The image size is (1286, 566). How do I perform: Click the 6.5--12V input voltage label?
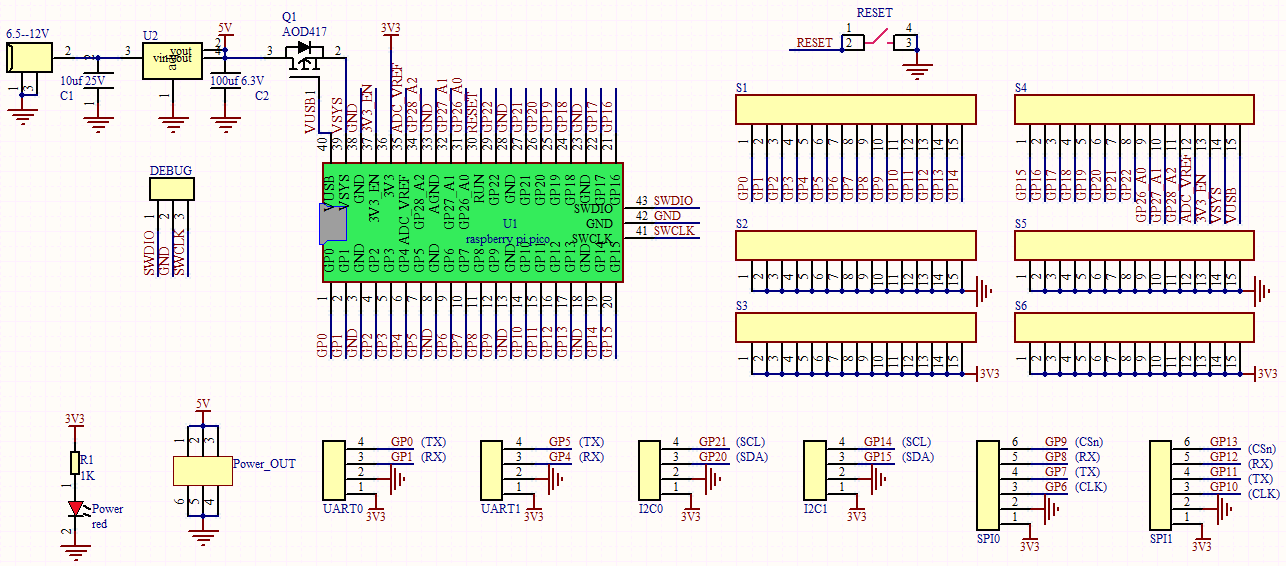tap(27, 34)
